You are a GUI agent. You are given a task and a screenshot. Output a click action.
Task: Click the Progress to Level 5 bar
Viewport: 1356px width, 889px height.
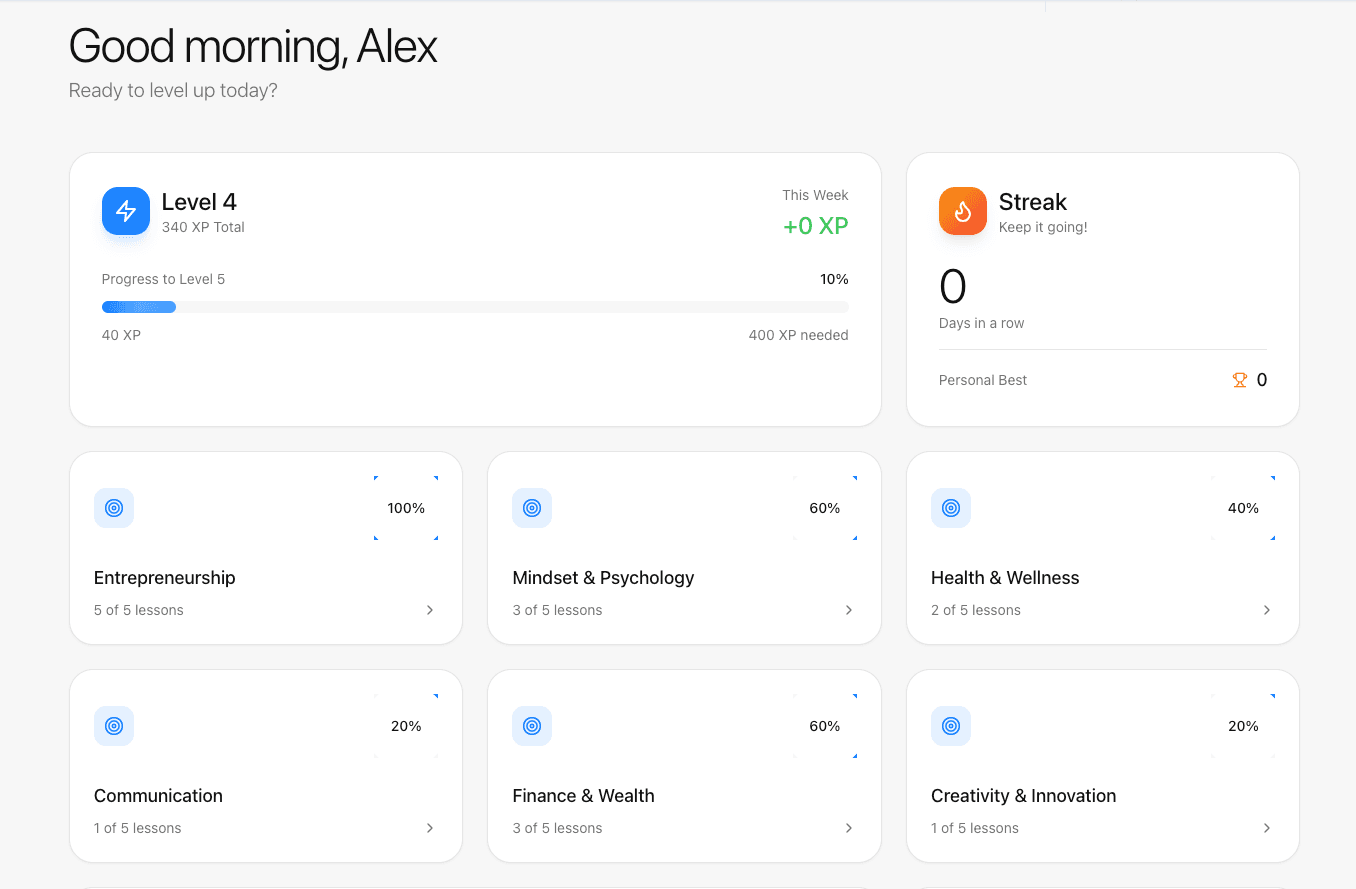pos(475,307)
